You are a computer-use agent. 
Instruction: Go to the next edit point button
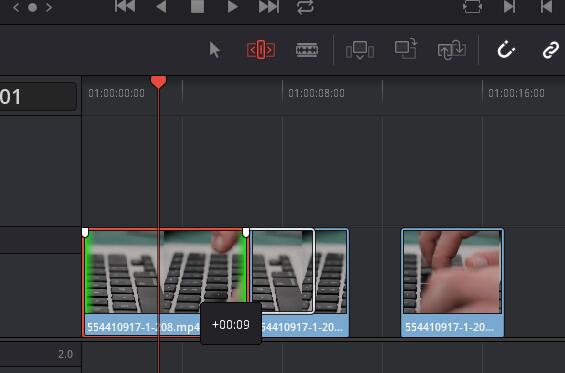click(509, 6)
